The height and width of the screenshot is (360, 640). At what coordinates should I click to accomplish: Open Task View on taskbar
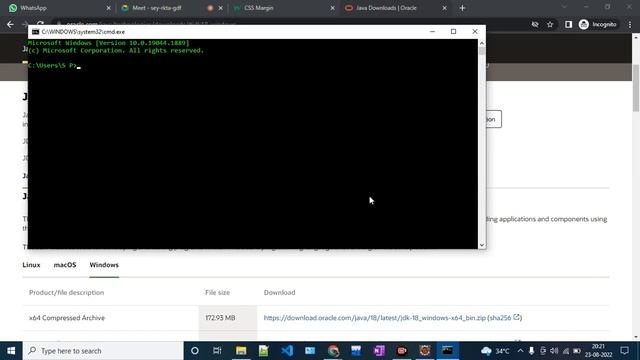pos(217,351)
